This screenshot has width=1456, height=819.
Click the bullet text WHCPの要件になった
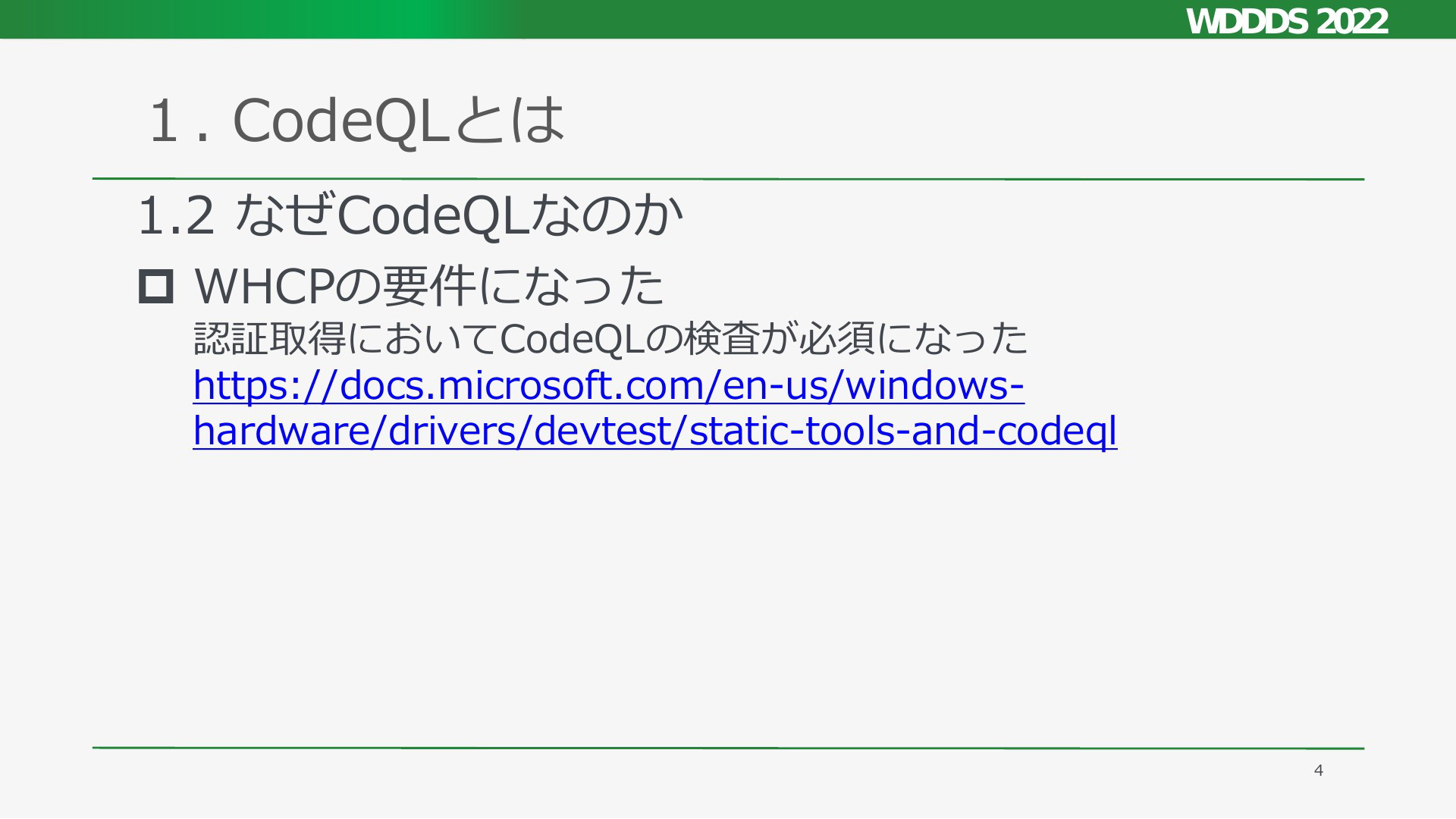[x=429, y=286]
